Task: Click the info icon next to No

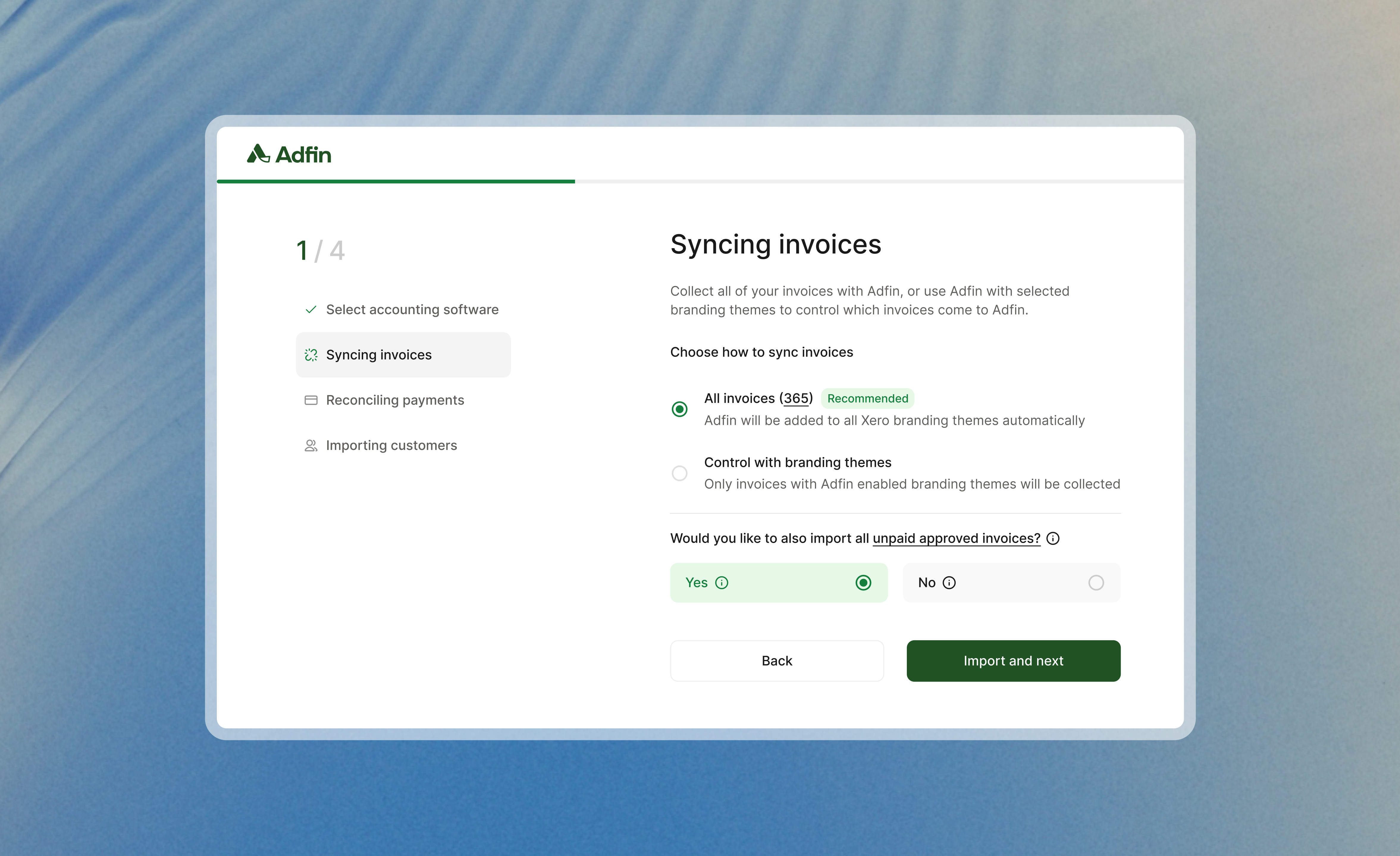Action: [x=949, y=583]
